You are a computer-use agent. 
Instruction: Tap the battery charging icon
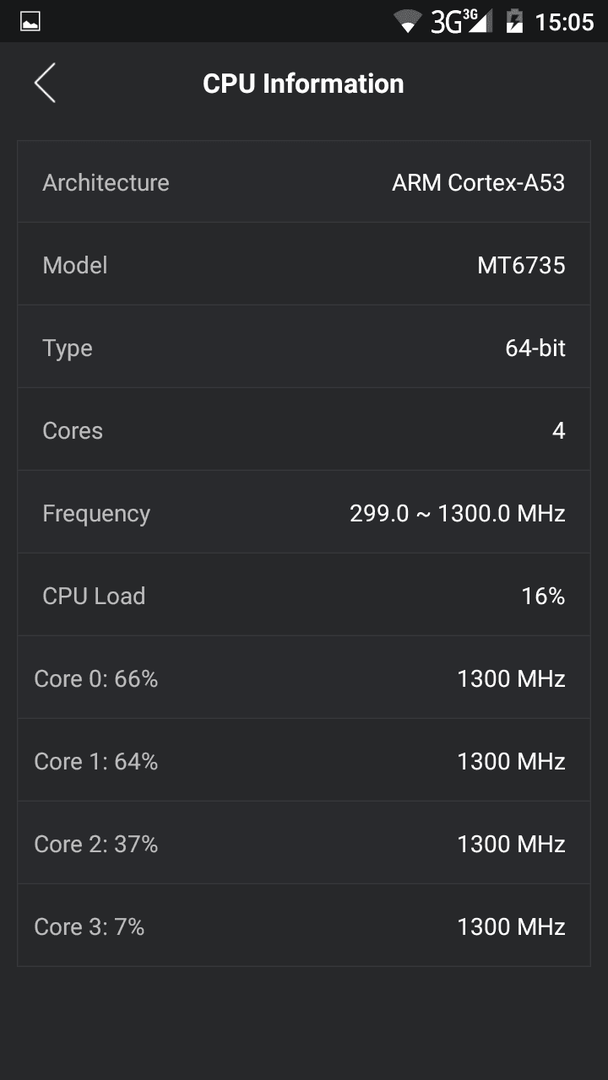click(x=514, y=21)
